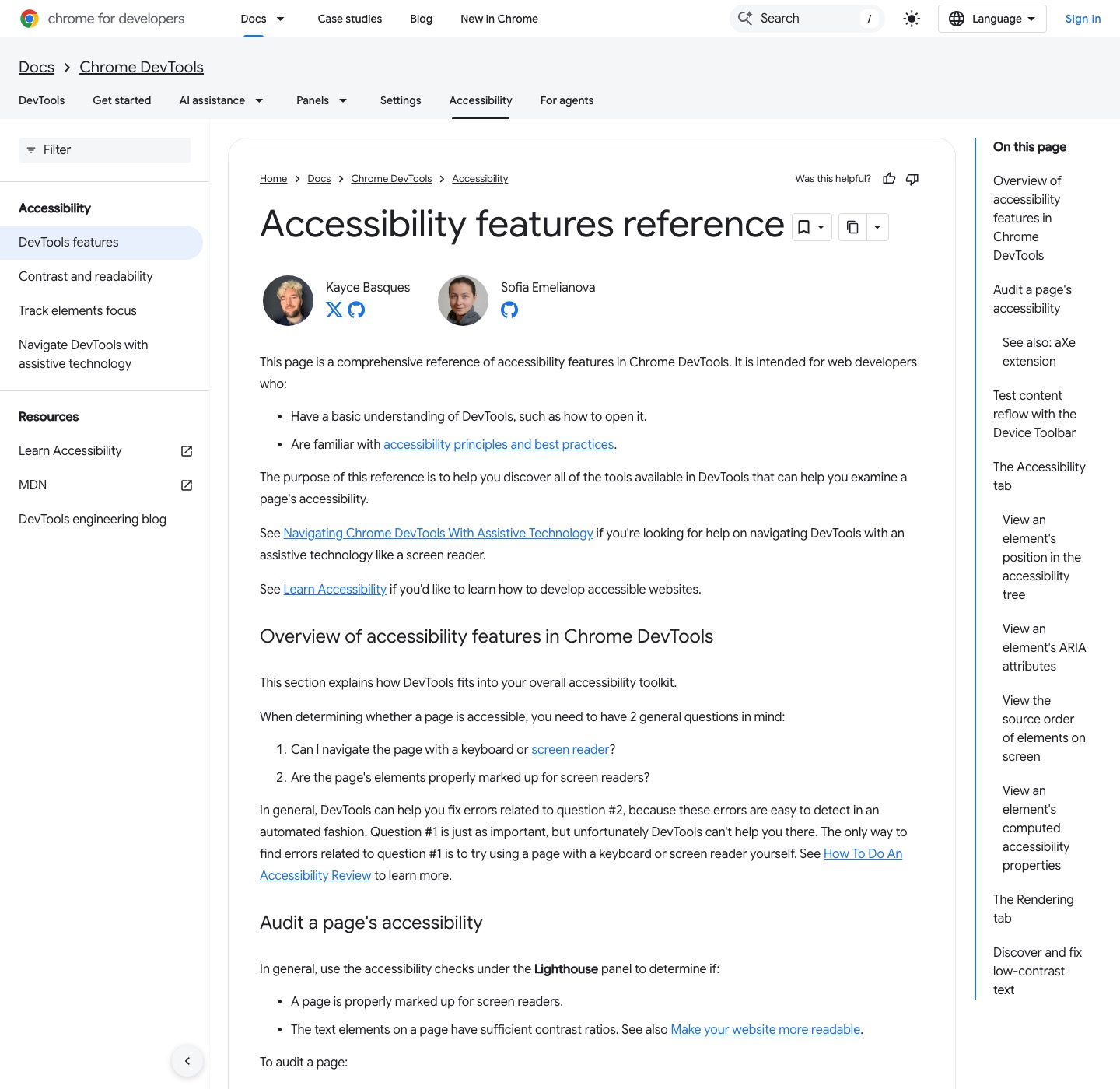Jump to View an element's ARIA attributes
Screen dimensions: 1120x1089
pos(1044,648)
